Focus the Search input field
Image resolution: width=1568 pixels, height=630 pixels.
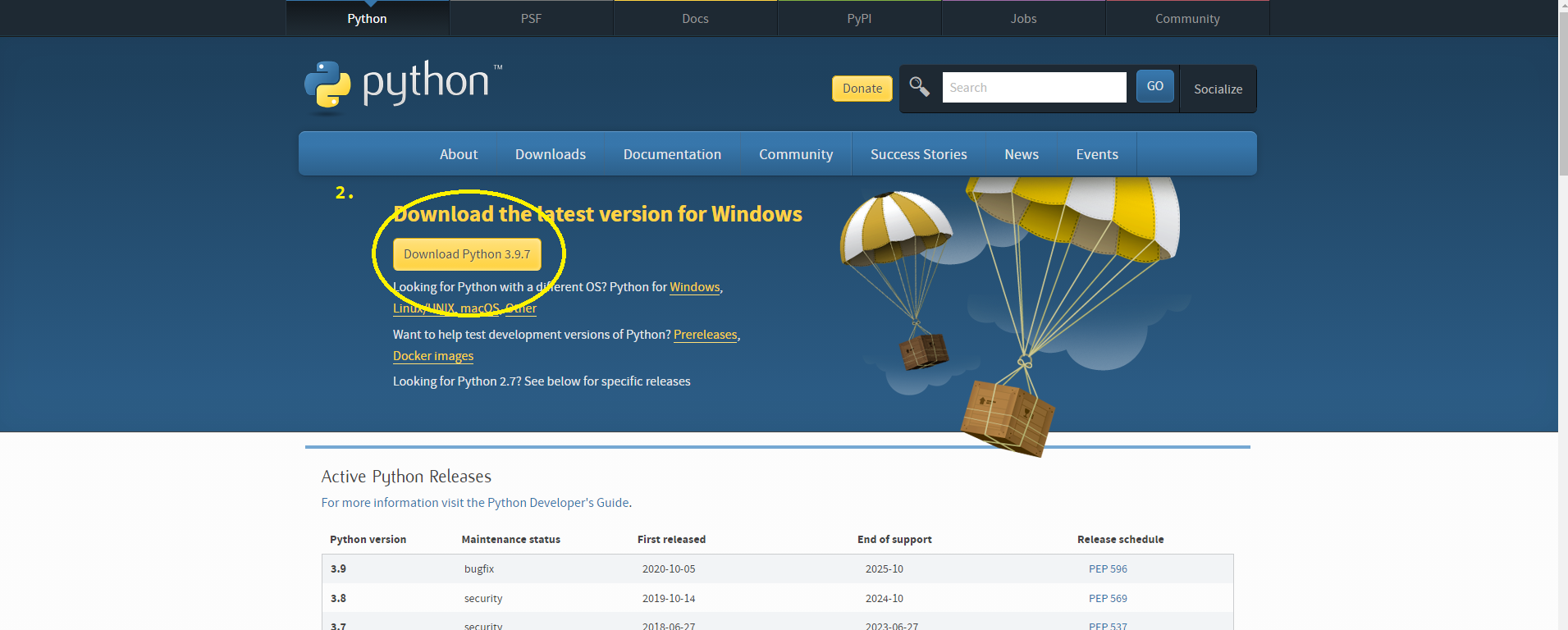point(1034,87)
